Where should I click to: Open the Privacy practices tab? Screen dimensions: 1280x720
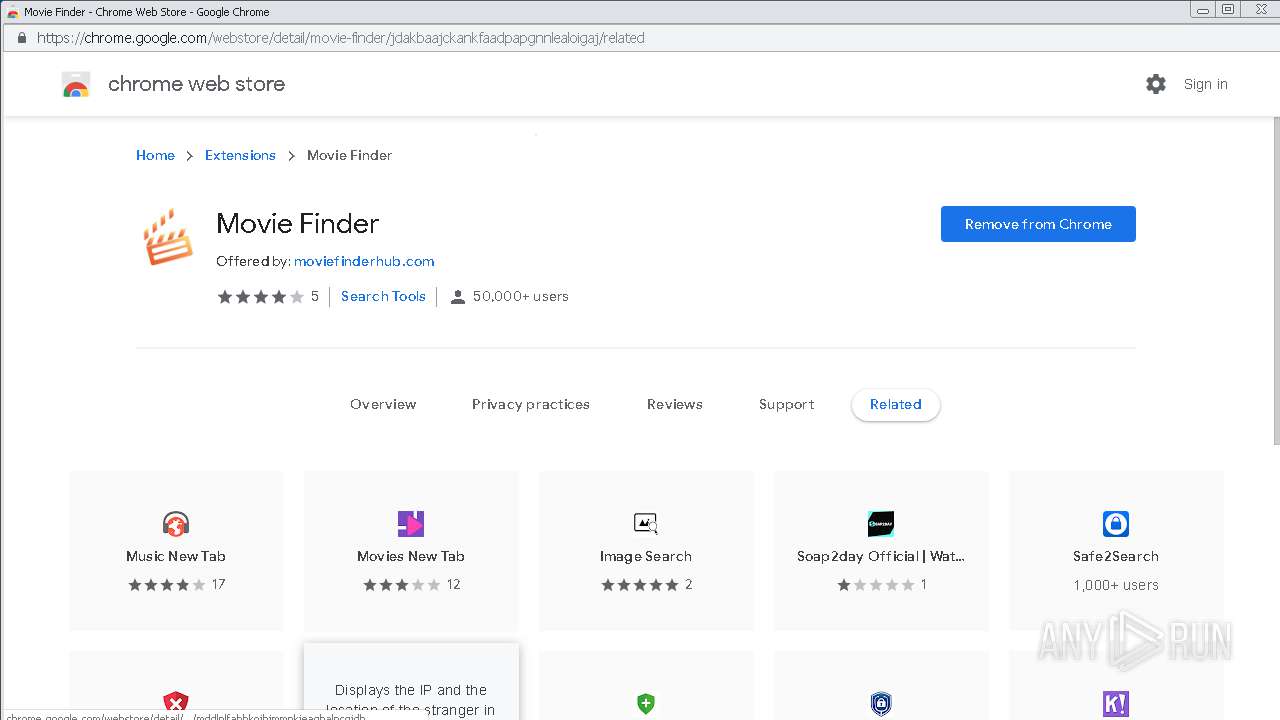click(x=531, y=405)
